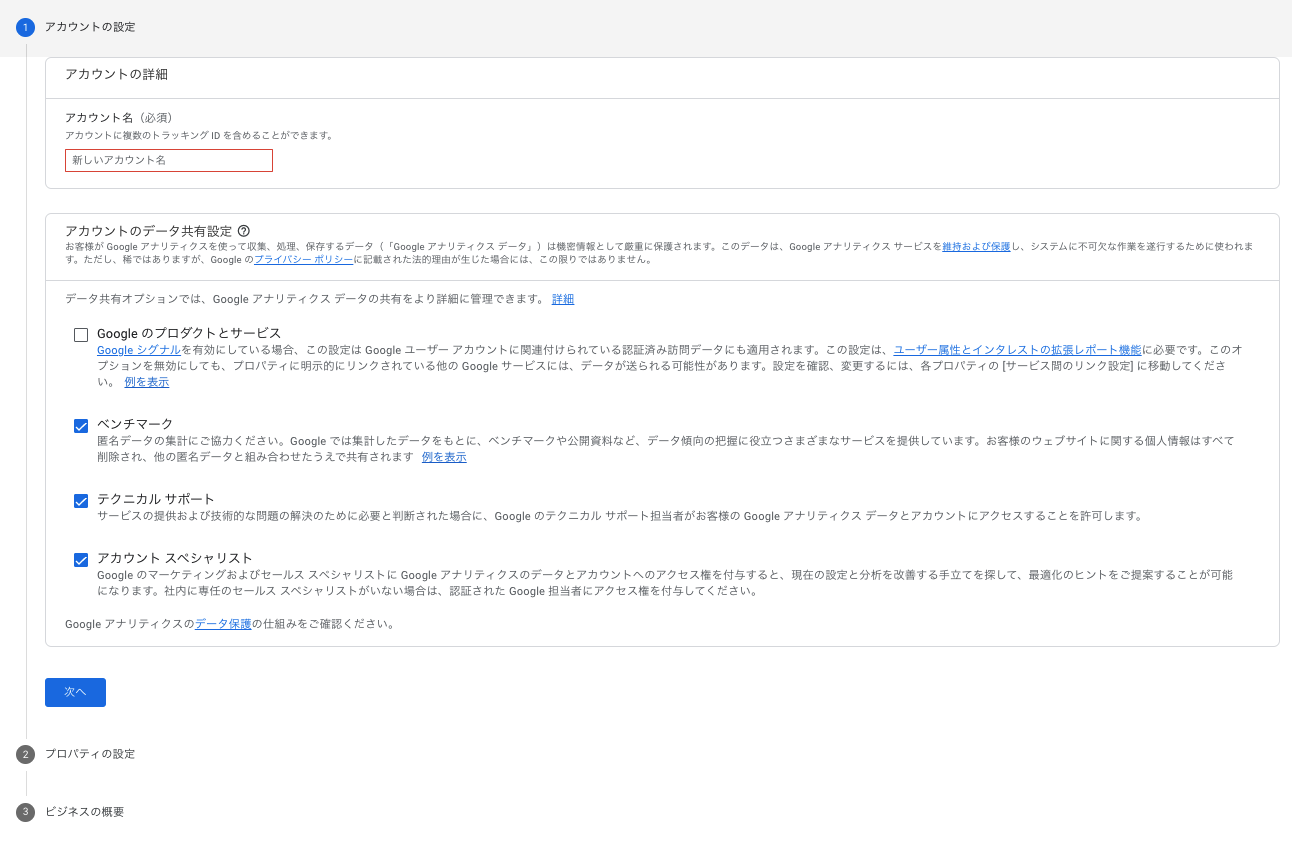Click 例を表示 next to ベンチマーク description
Viewport: 1292px width, 859px height.
point(443,455)
